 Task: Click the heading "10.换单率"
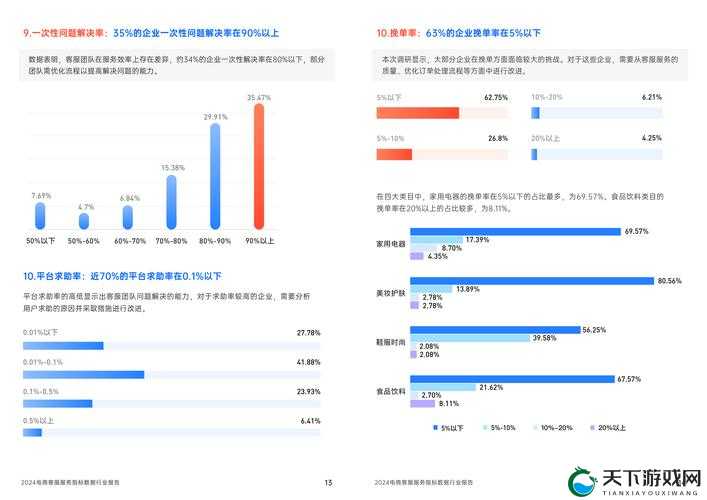coord(397,33)
